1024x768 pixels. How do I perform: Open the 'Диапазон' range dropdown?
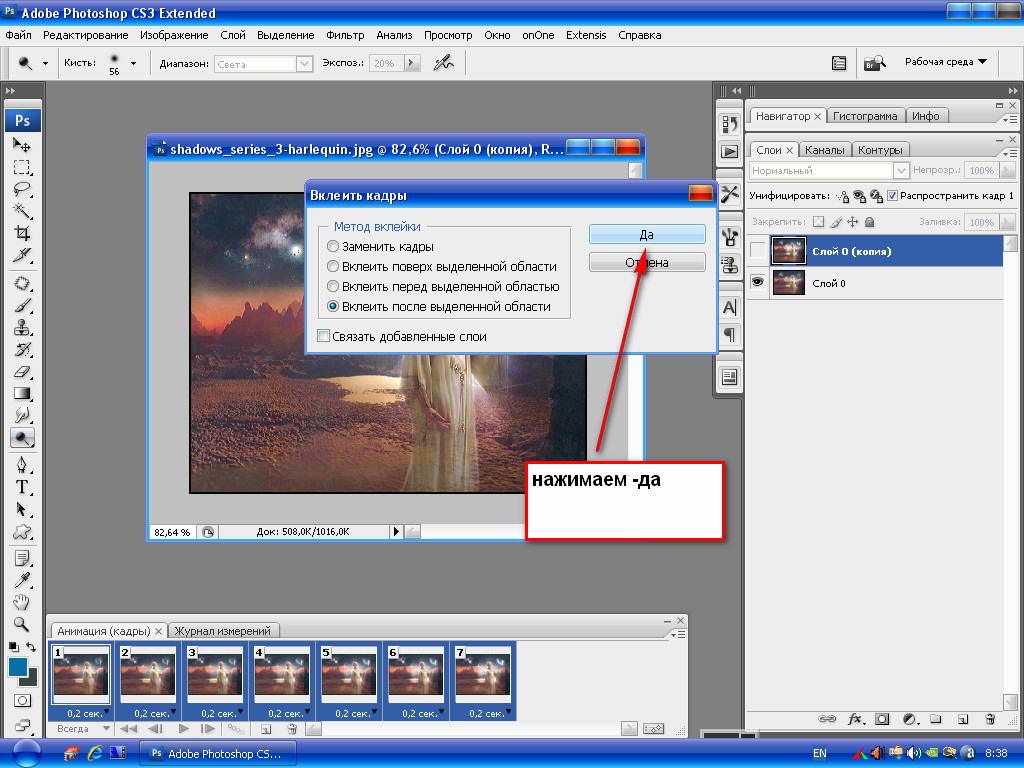pos(304,63)
